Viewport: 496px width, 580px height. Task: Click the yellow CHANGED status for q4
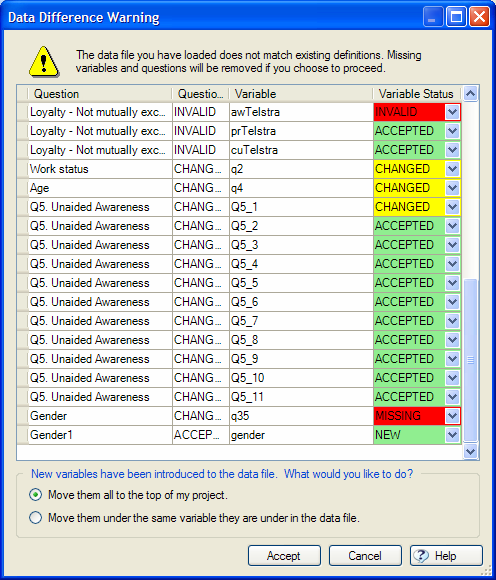(x=409, y=188)
